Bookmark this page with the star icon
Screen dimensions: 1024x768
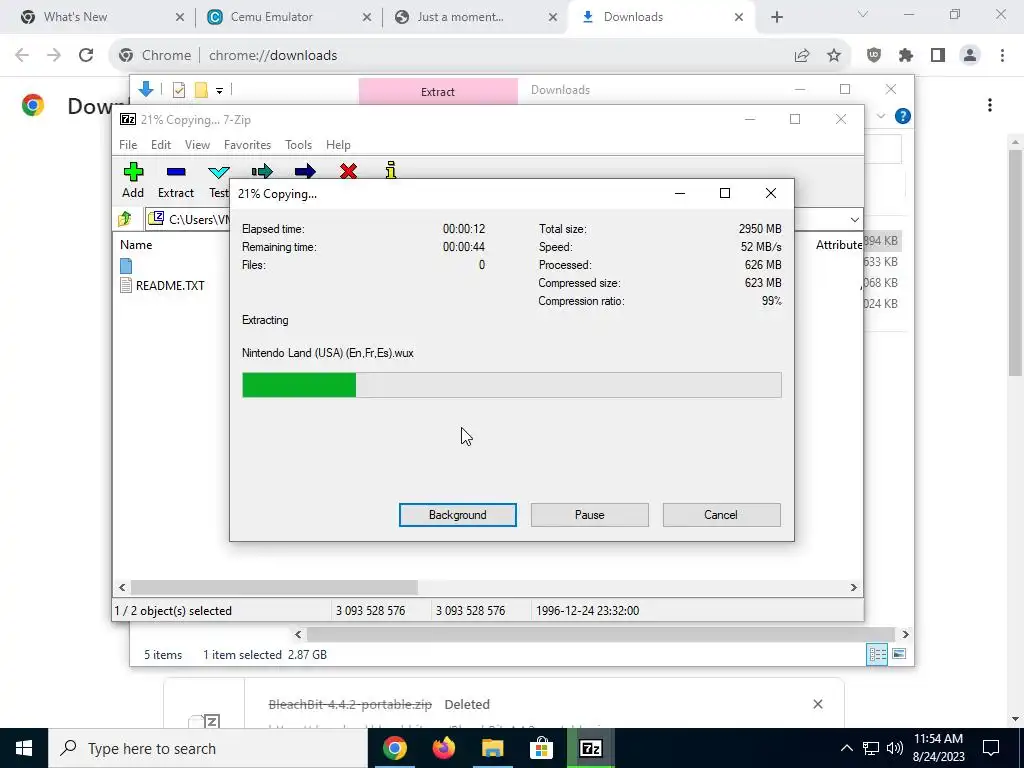[834, 56]
